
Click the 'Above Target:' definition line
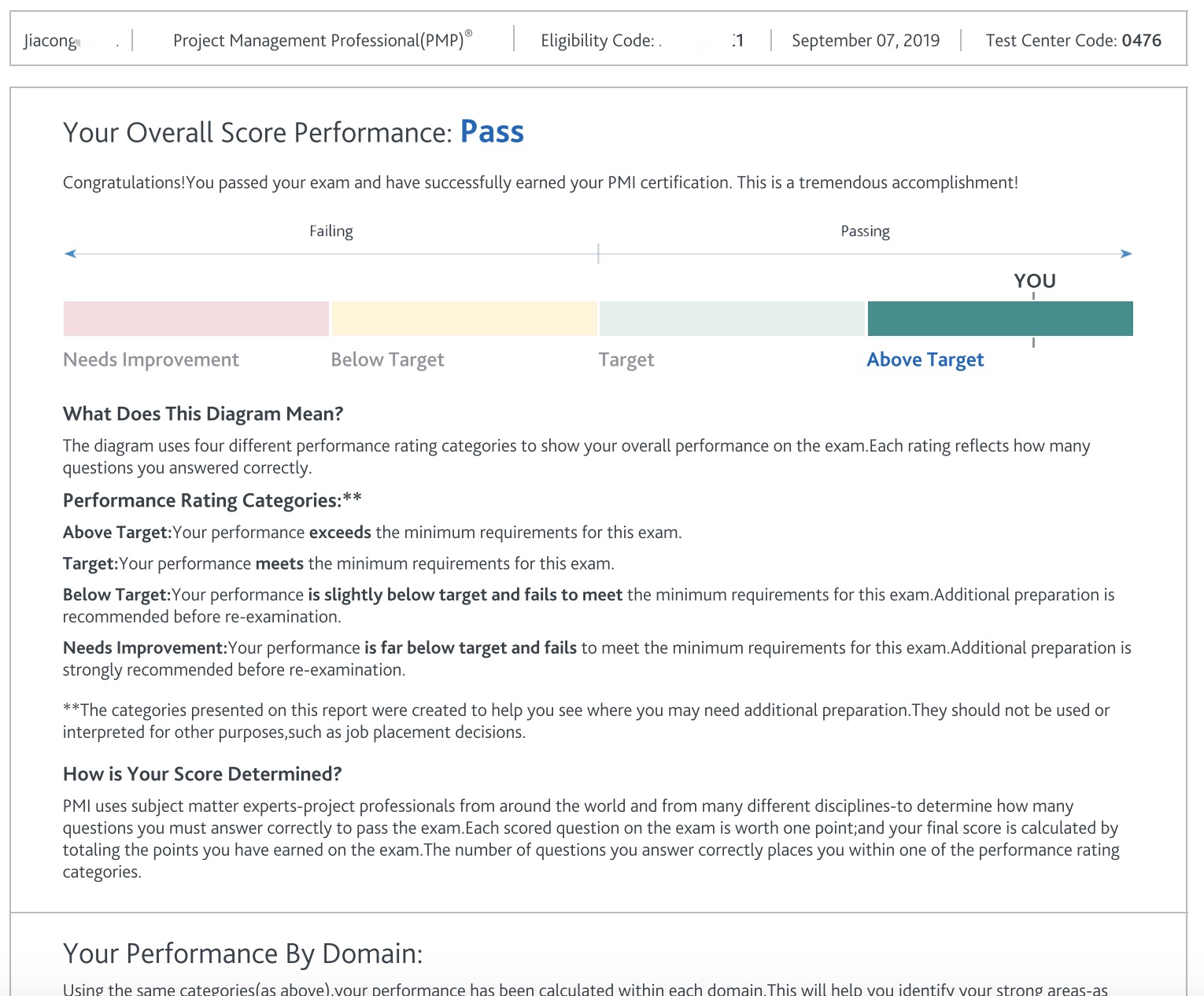tap(372, 533)
